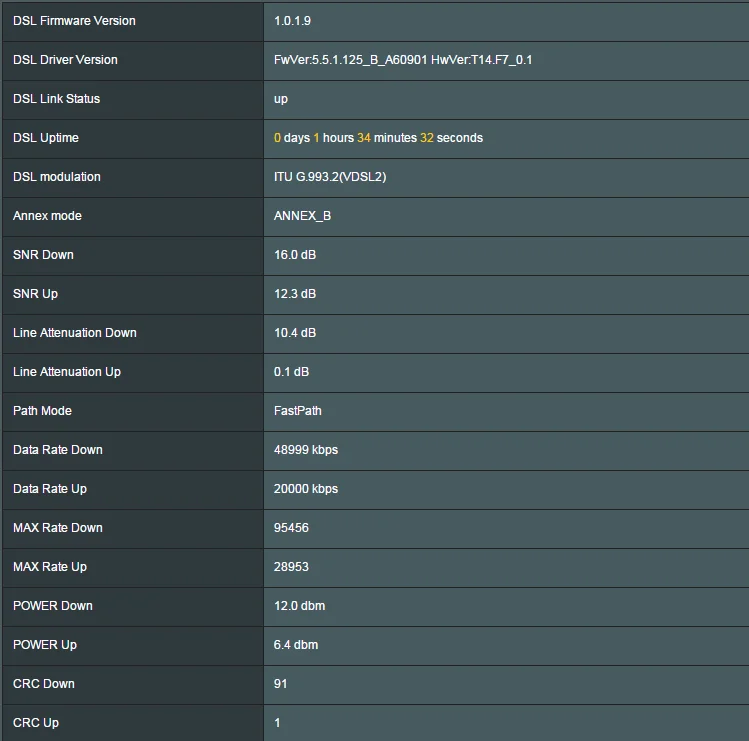Select the link status value up
This screenshot has height=741, width=749.
click(281, 99)
